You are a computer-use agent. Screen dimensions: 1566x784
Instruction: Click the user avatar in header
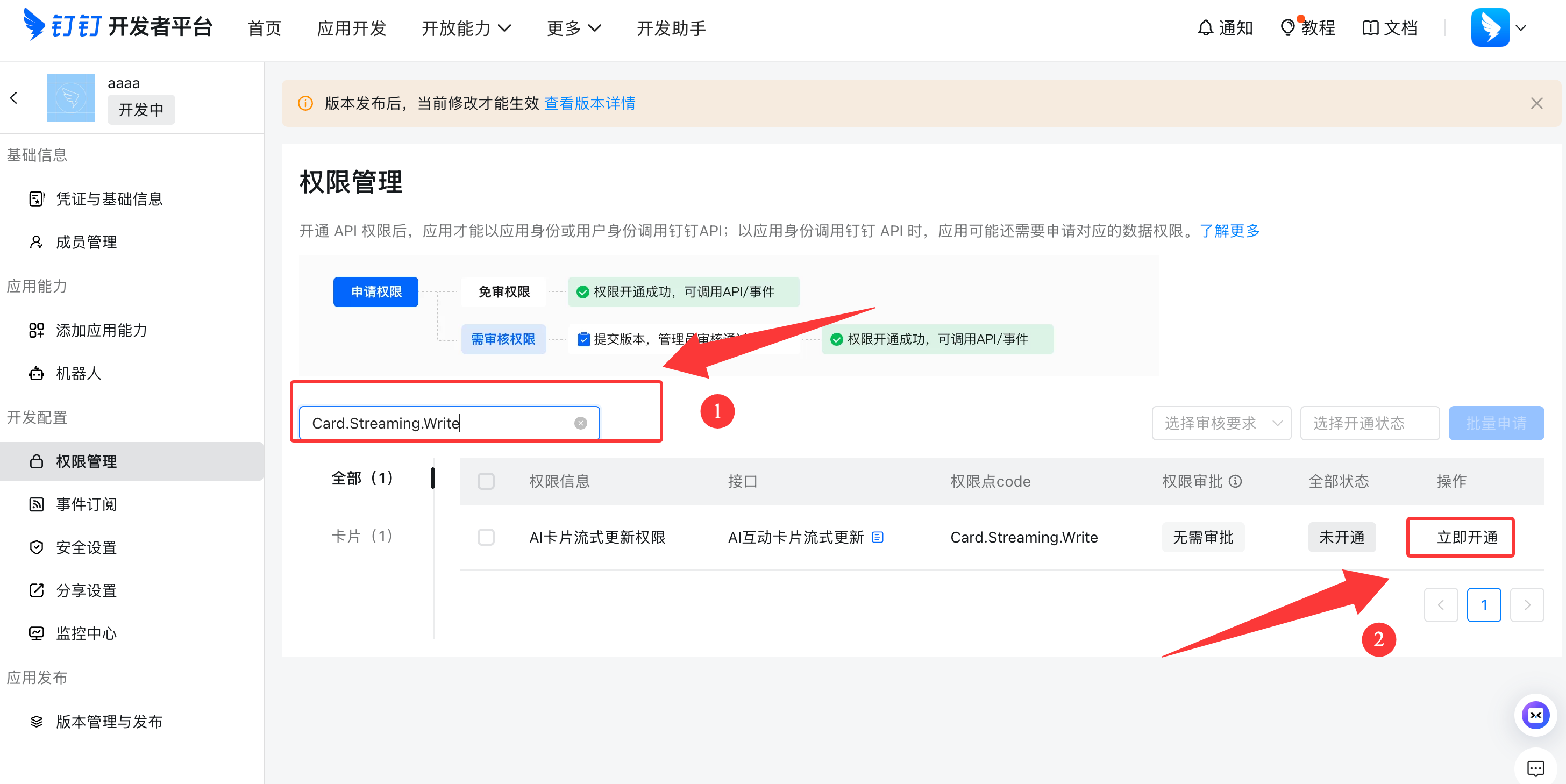[x=1490, y=27]
